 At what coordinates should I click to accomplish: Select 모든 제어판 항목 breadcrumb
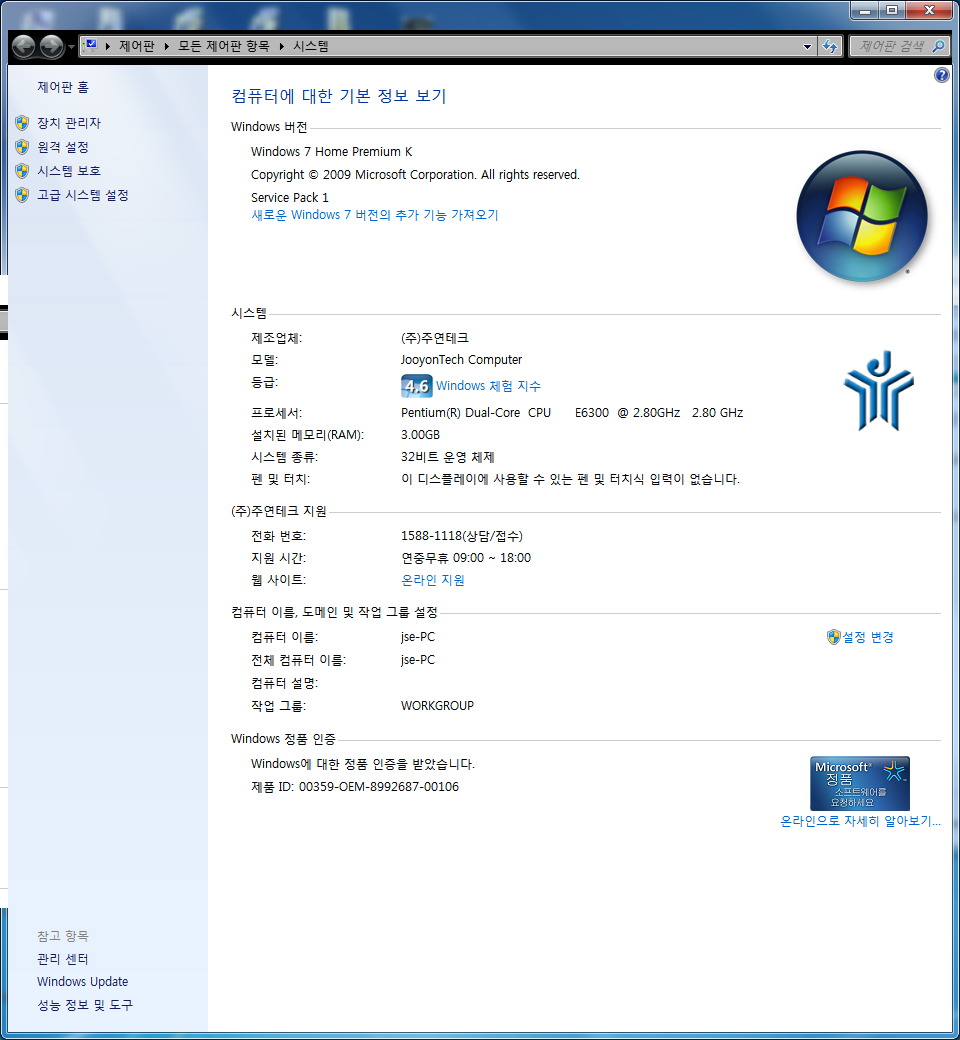pyautogui.click(x=224, y=46)
